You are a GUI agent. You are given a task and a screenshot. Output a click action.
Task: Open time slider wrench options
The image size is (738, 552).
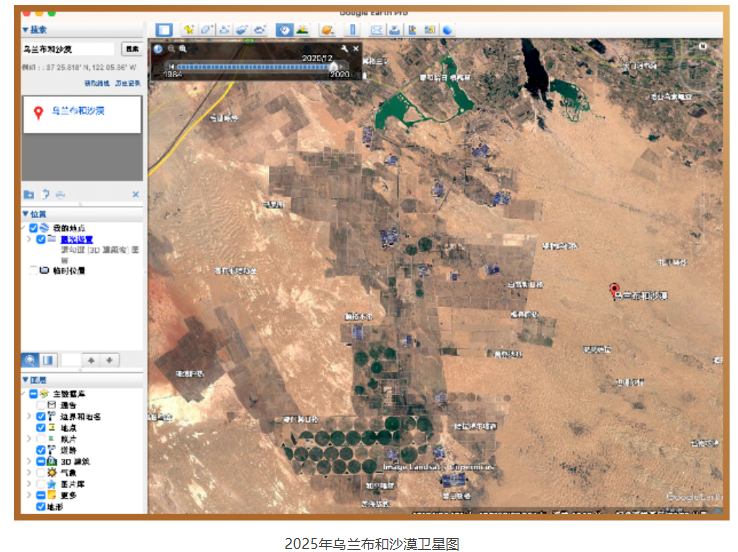tap(345, 48)
